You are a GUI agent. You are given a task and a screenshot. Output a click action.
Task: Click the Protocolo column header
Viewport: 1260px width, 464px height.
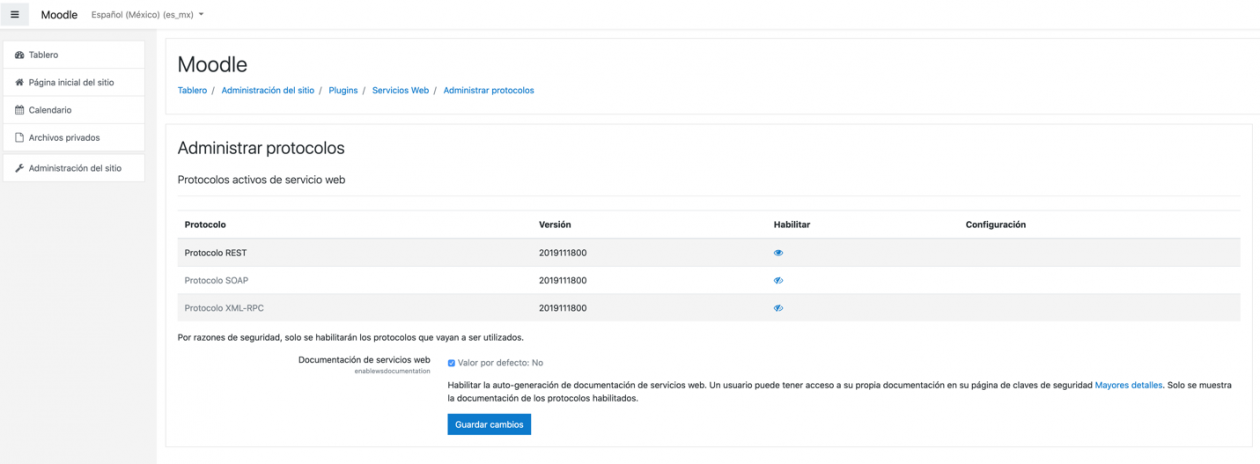(205, 225)
